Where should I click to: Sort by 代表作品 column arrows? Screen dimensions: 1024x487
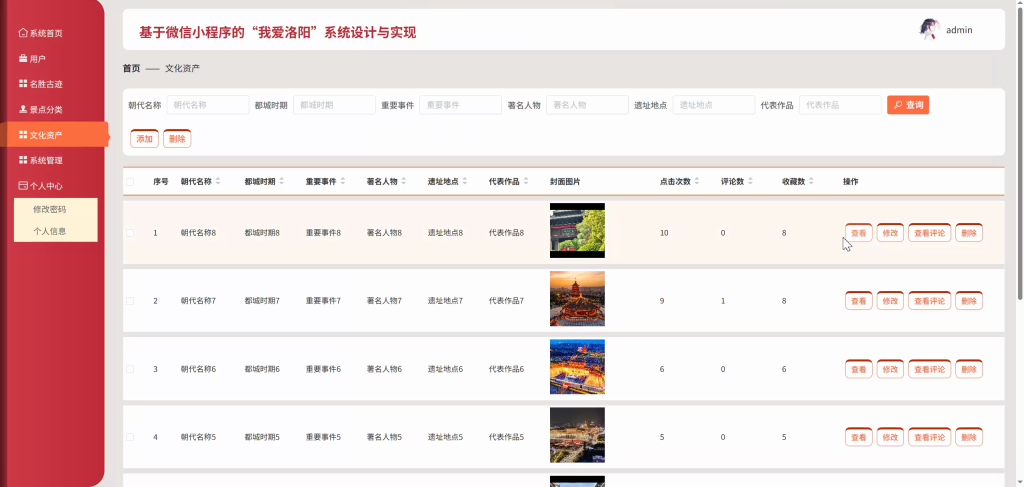[x=526, y=181]
